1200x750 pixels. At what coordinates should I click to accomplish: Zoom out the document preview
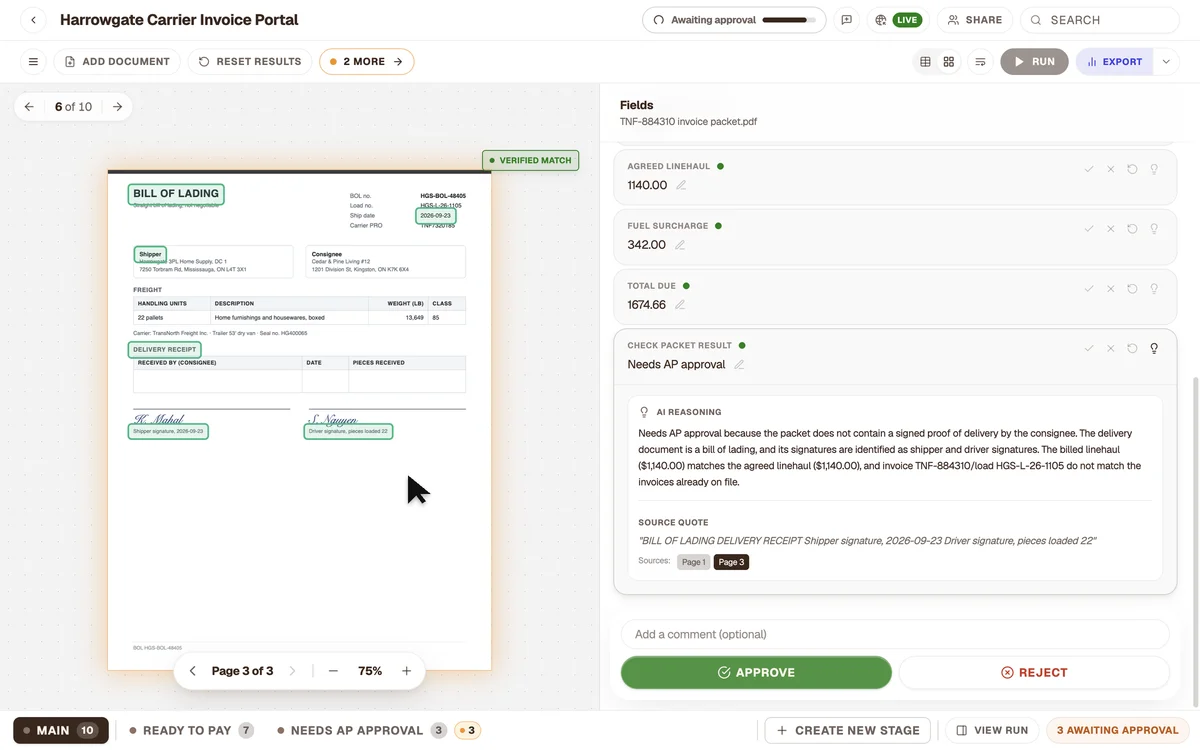(333, 671)
